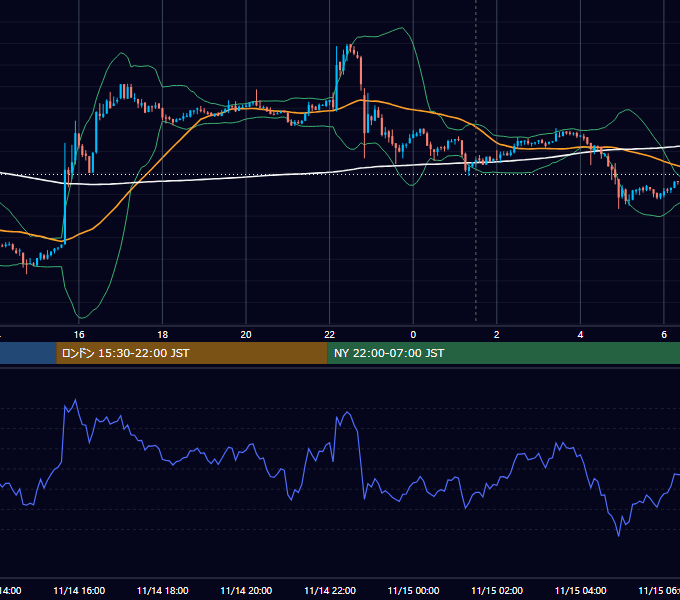Select the NY 22:00-07:00 JST session bar
Image resolution: width=680 pixels, height=600 pixels.
503,353
